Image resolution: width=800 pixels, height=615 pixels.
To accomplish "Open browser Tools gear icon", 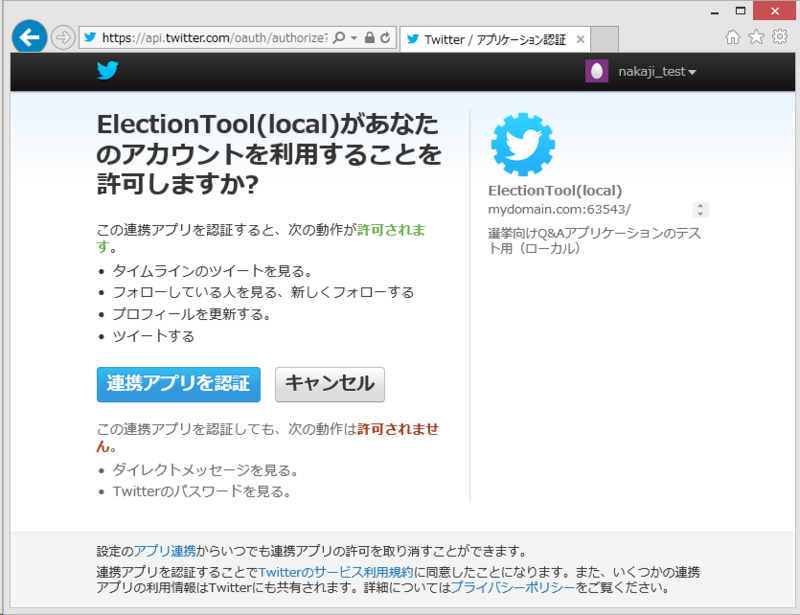I will pyautogui.click(x=780, y=37).
